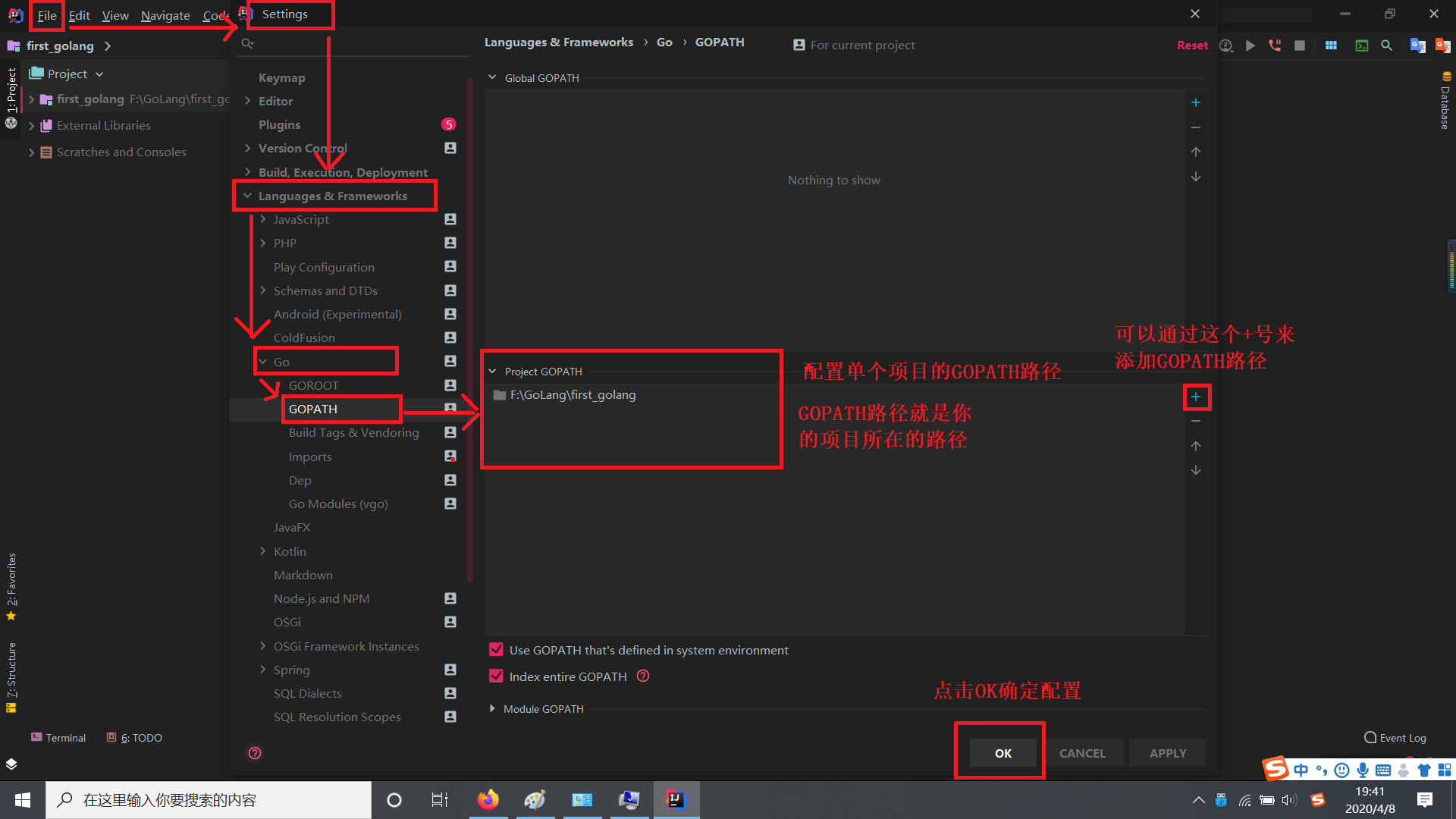Screen dimensions: 1456x819
Task: Open Windows notification center
Action: (1425, 799)
